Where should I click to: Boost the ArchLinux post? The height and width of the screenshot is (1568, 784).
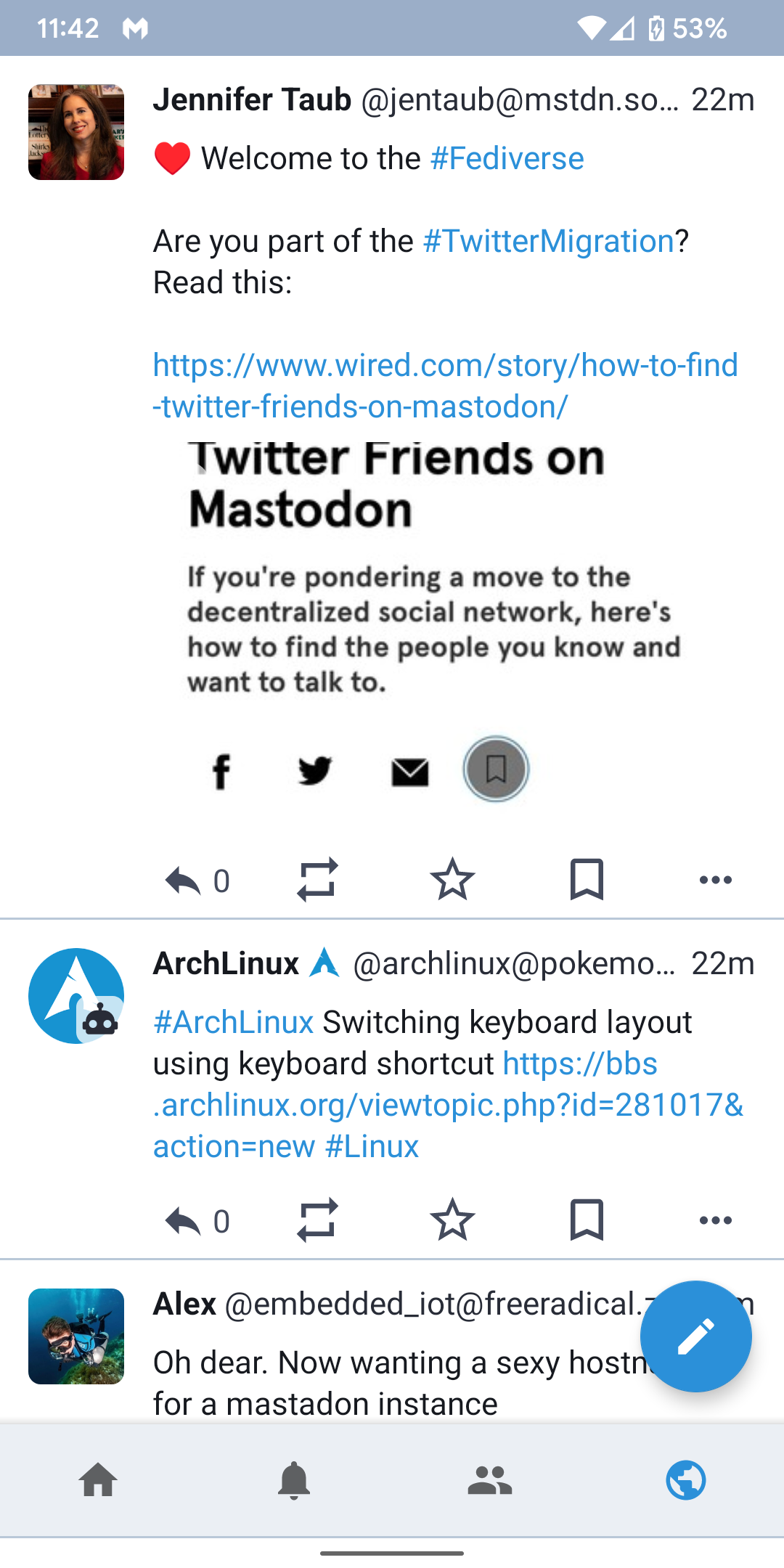[x=317, y=1220]
